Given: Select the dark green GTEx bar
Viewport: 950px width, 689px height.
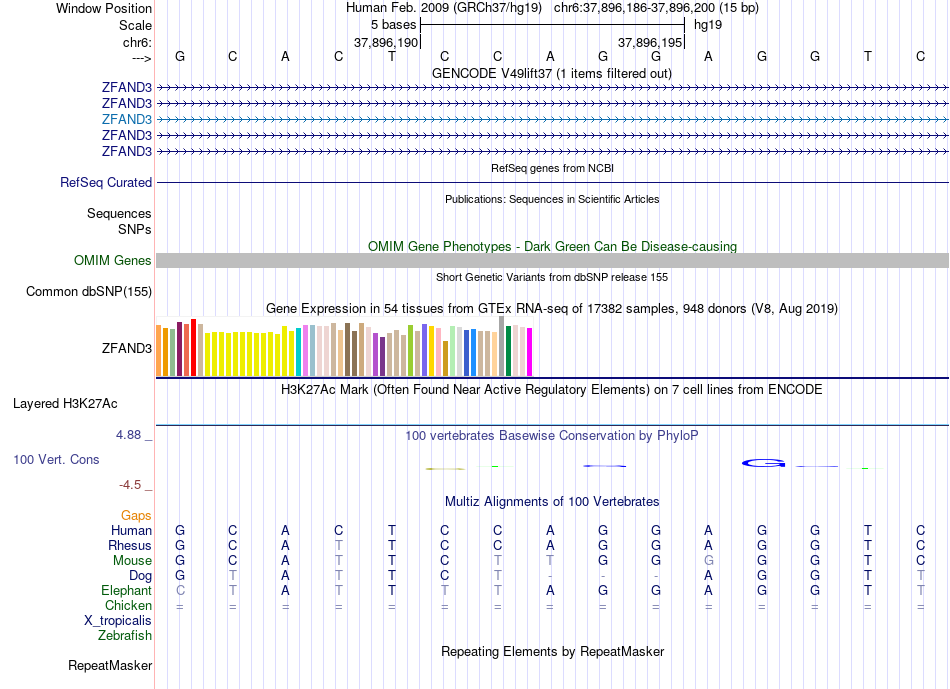Looking at the screenshot, I should pos(508,351).
